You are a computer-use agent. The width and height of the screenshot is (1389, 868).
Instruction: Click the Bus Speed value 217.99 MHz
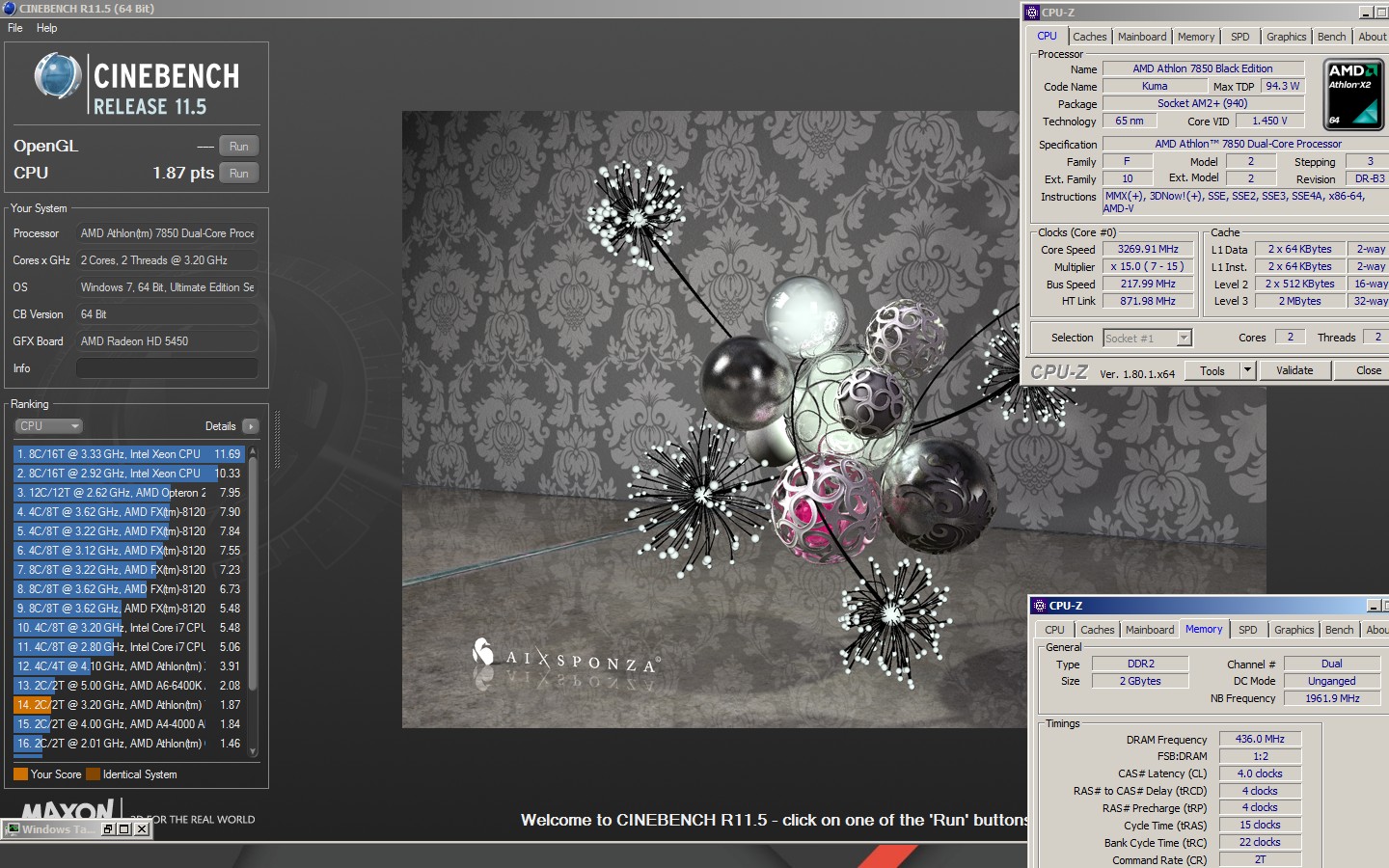(x=1148, y=284)
